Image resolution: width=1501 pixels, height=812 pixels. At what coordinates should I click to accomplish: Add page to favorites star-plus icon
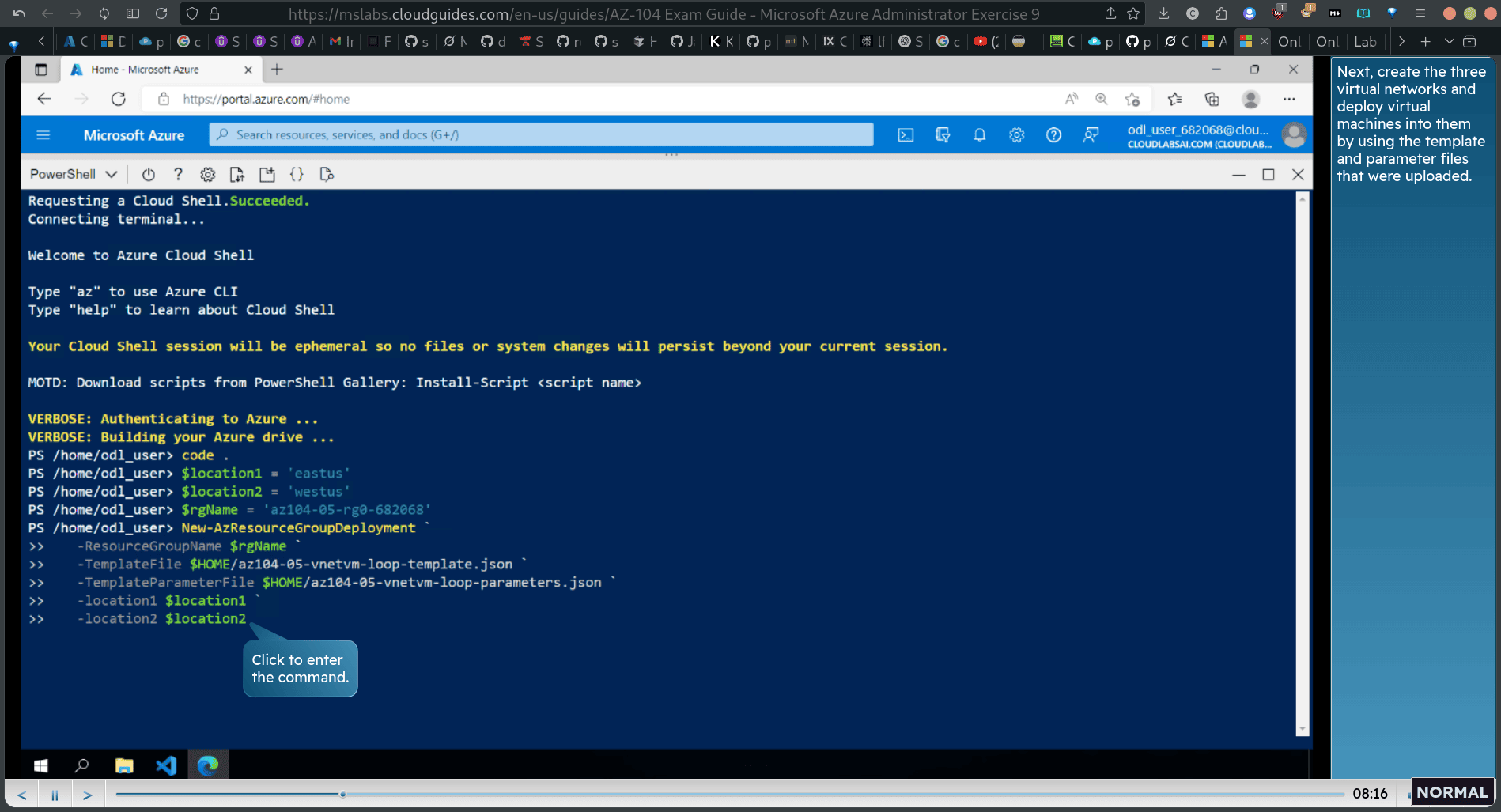click(1132, 99)
